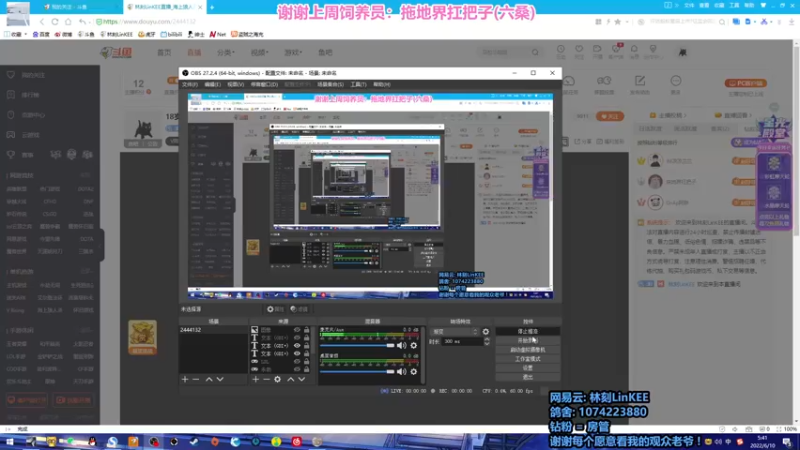Image resolution: width=800 pixels, height=450 pixels.
Task: Toggle lock on the first image source
Action: click(x=307, y=330)
